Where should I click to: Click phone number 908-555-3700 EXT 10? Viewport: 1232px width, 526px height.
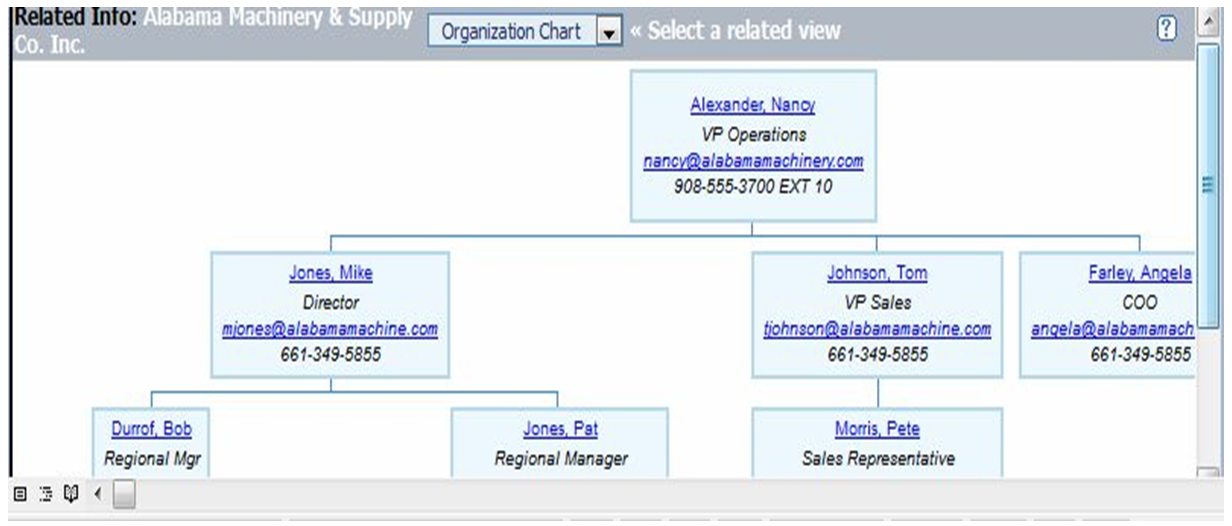(753, 187)
